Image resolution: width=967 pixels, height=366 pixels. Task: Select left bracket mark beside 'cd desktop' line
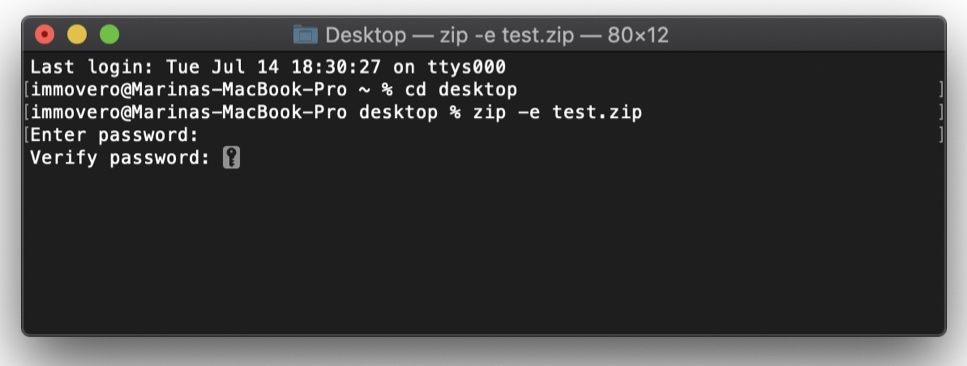[27, 89]
